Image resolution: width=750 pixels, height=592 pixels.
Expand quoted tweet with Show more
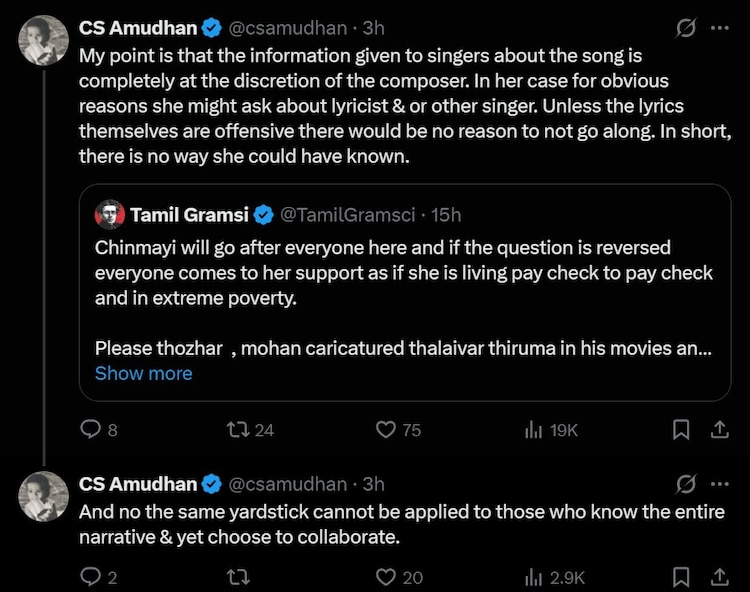tap(143, 373)
